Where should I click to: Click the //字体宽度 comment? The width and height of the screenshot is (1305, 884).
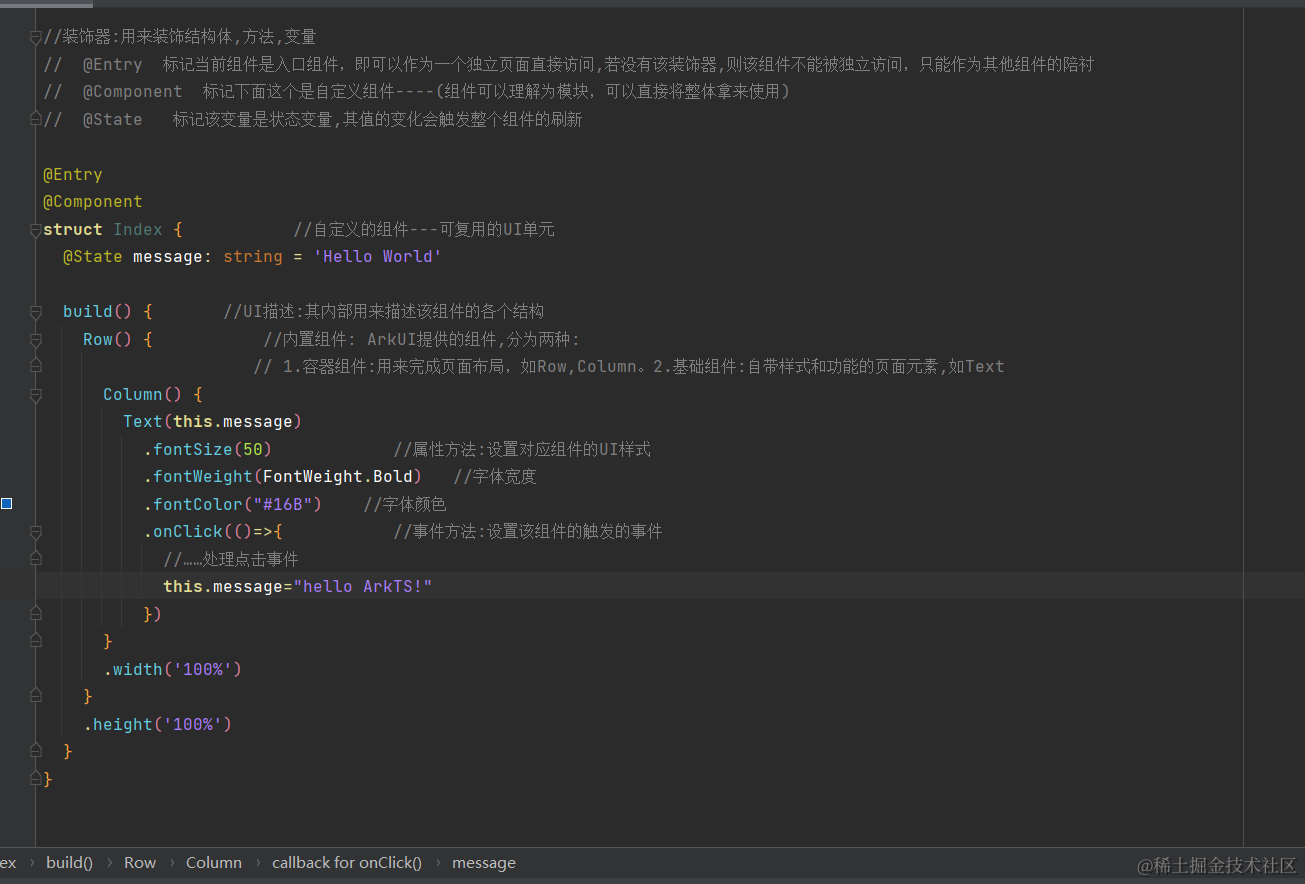[x=495, y=476]
